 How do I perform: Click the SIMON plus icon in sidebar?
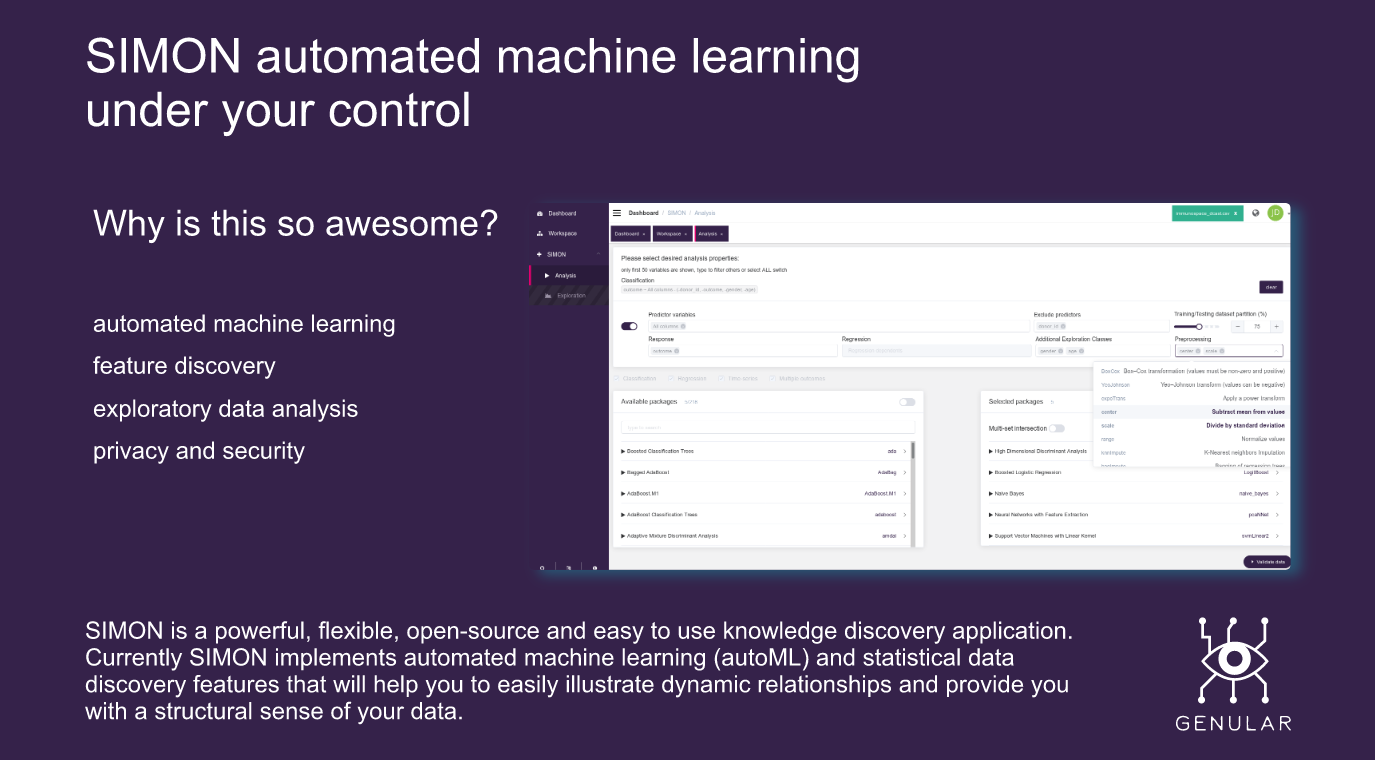click(x=539, y=254)
